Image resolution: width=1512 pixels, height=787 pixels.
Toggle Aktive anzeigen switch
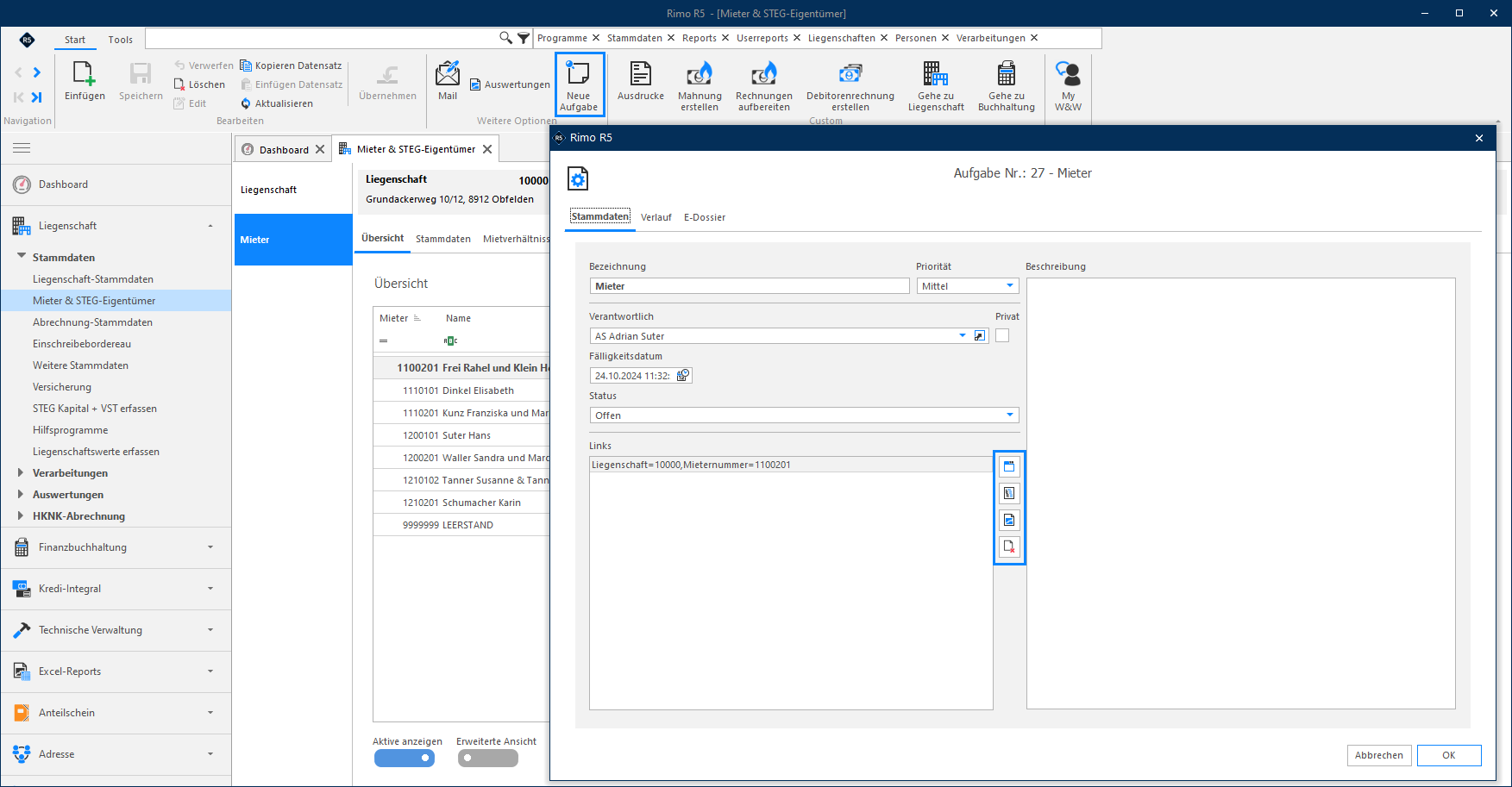click(x=405, y=758)
